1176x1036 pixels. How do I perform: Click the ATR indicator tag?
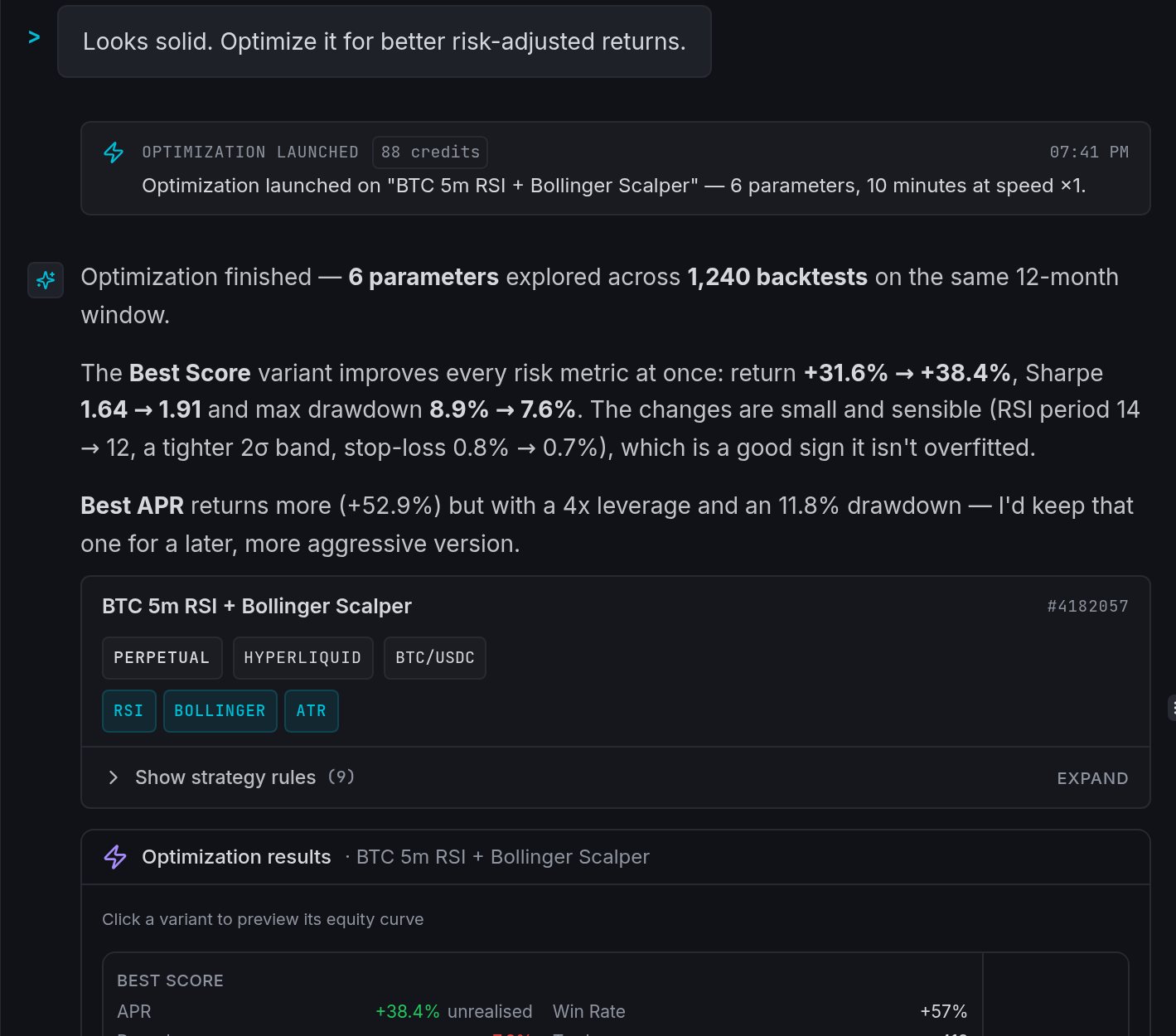click(x=312, y=711)
